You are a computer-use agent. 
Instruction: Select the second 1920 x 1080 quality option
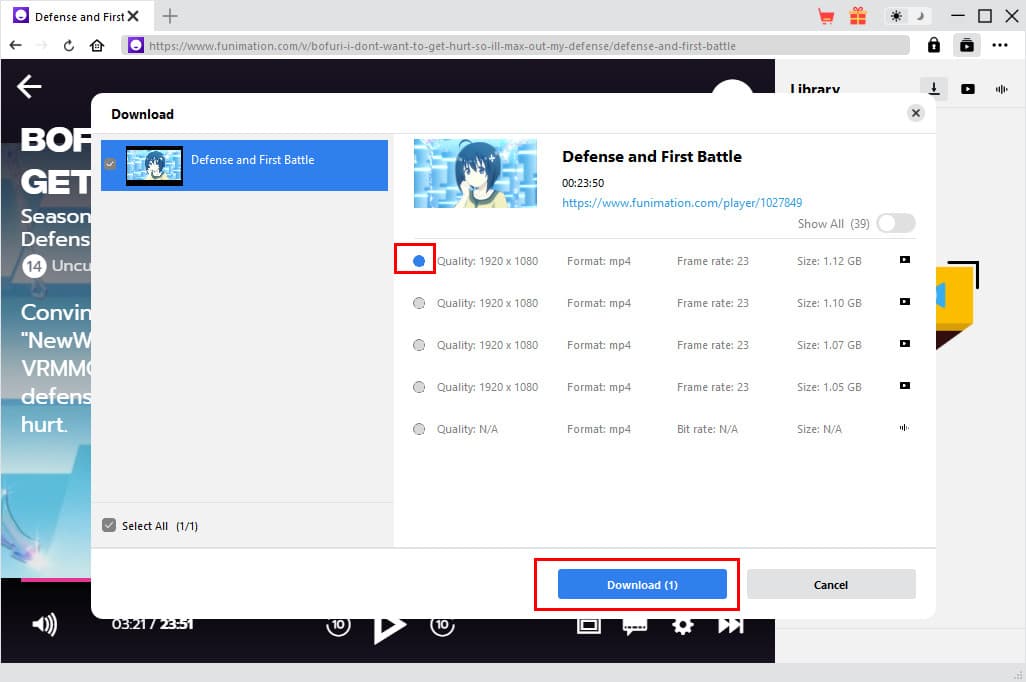418,302
